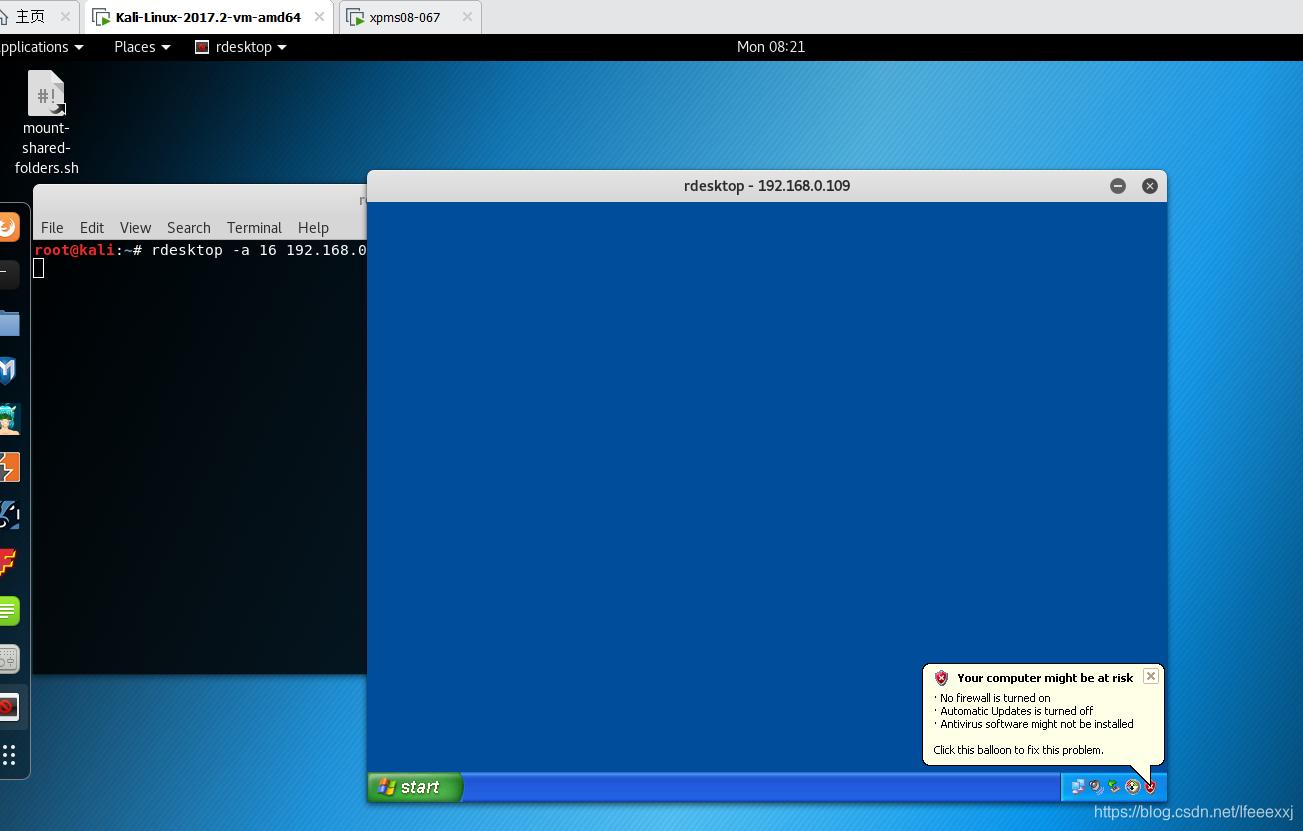Click the rdesktop window title bar text
The height and width of the screenshot is (831, 1303).
(767, 186)
